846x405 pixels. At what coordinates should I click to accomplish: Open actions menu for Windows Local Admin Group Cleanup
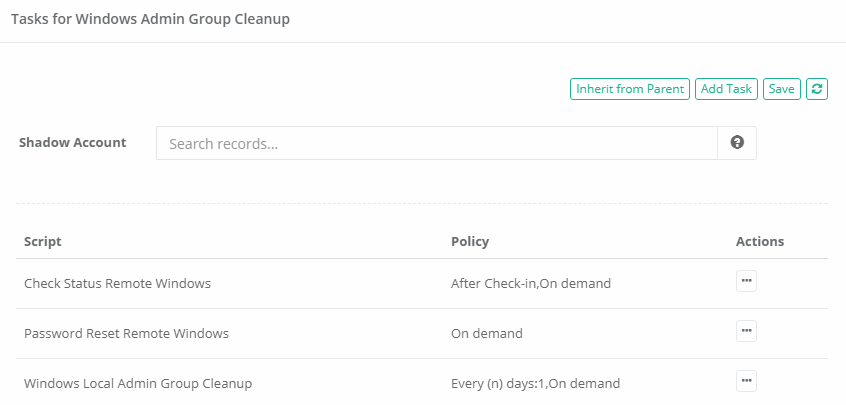(746, 381)
